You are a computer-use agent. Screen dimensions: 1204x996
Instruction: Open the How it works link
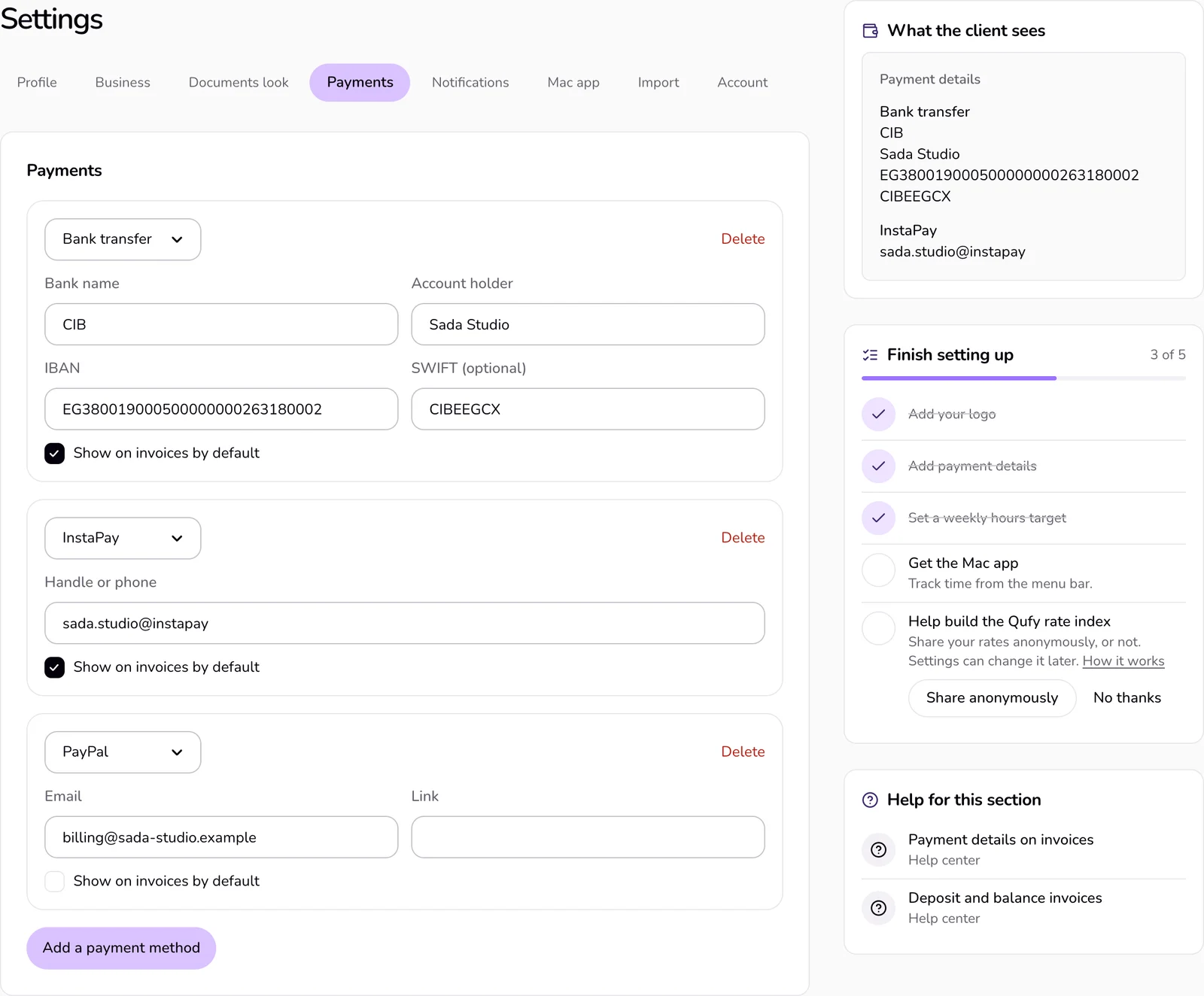(x=1123, y=661)
